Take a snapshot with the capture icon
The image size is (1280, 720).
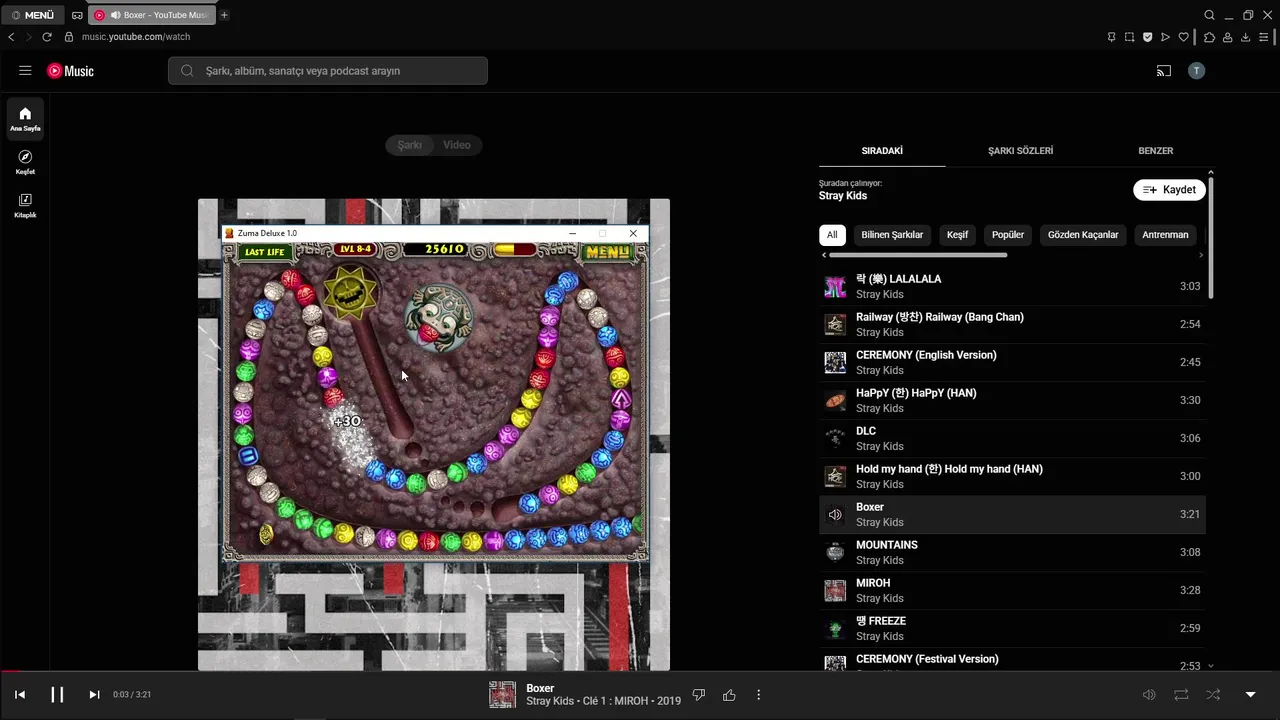click(x=1129, y=37)
